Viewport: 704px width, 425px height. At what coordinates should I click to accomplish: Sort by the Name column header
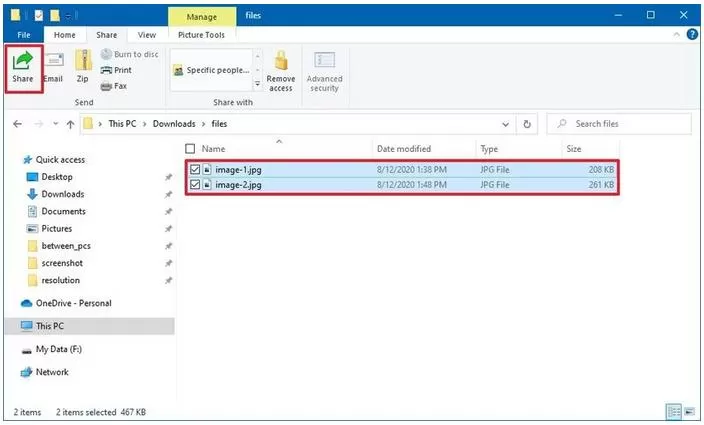pos(213,149)
